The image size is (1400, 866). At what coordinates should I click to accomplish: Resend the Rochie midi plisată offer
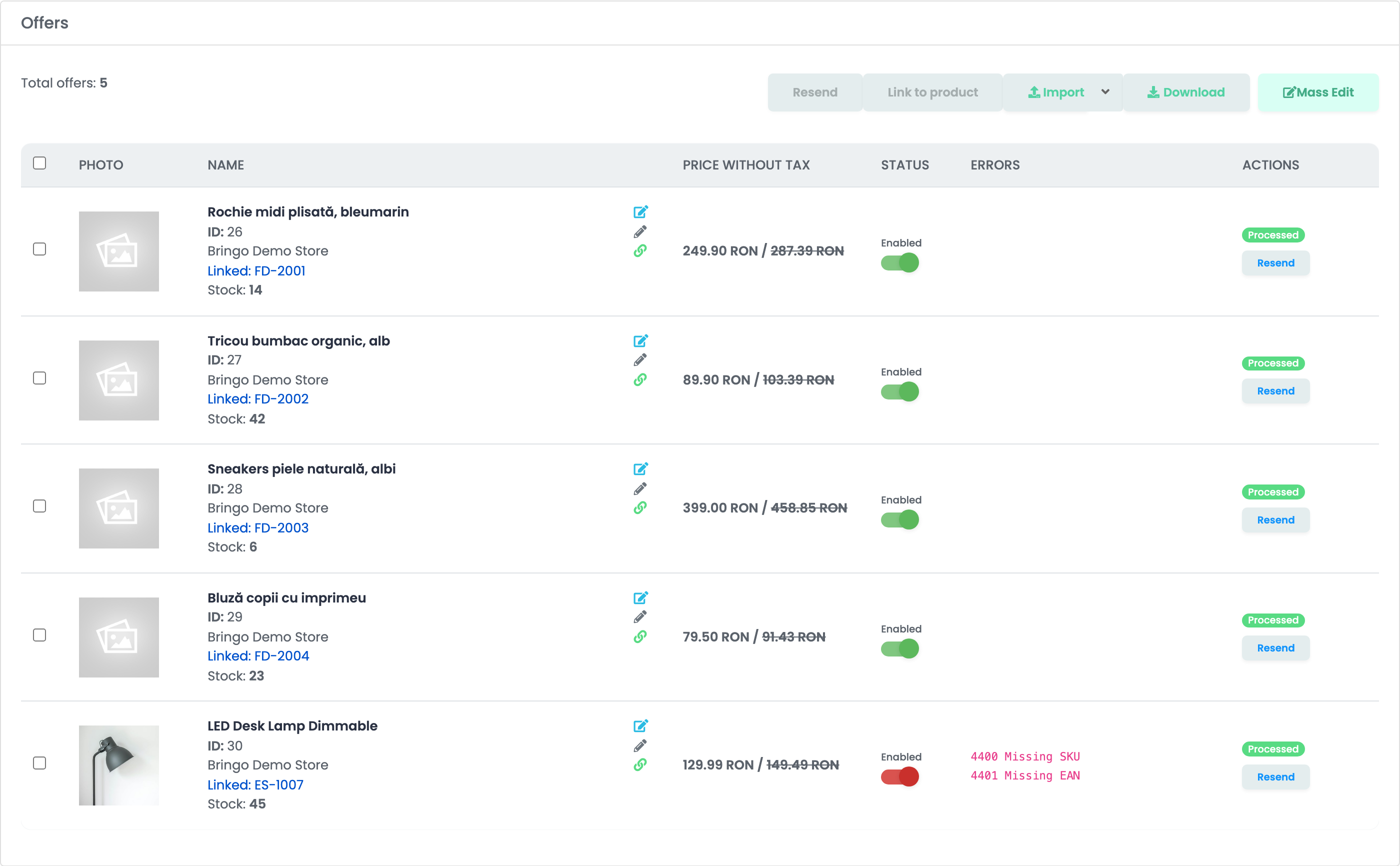[1275, 263]
